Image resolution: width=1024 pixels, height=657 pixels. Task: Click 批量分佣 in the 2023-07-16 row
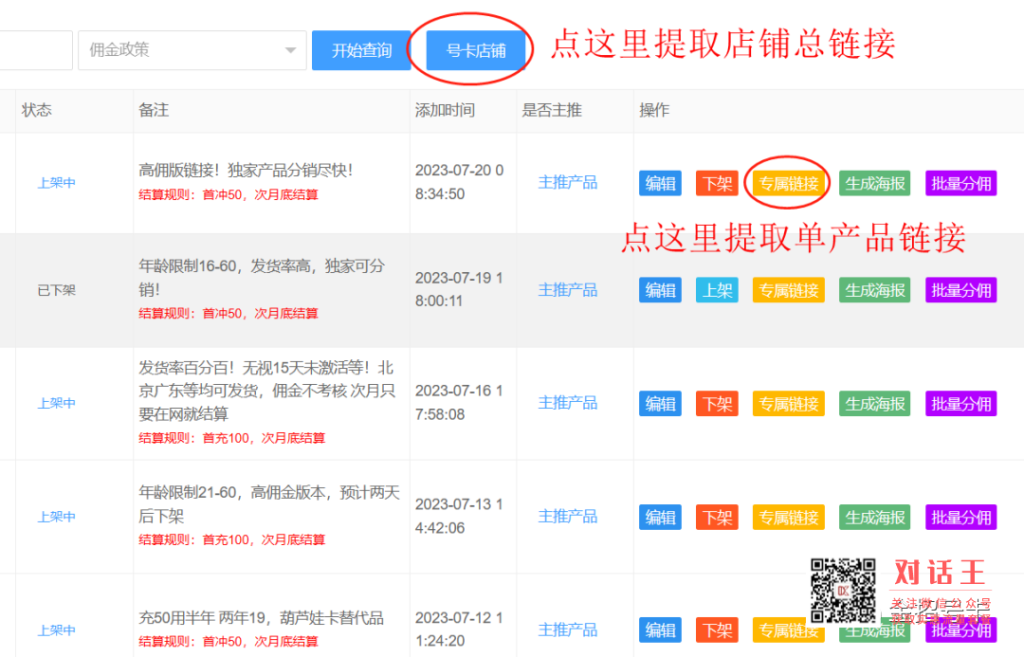(961, 404)
